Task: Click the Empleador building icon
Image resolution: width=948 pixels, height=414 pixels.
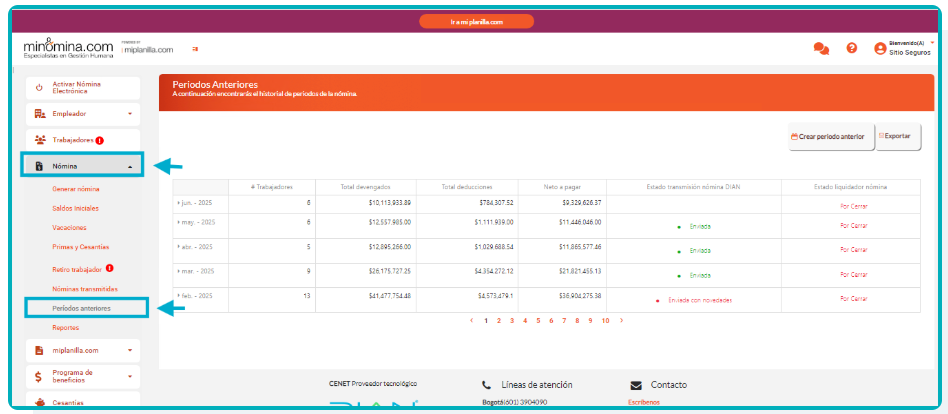Action: (40, 114)
